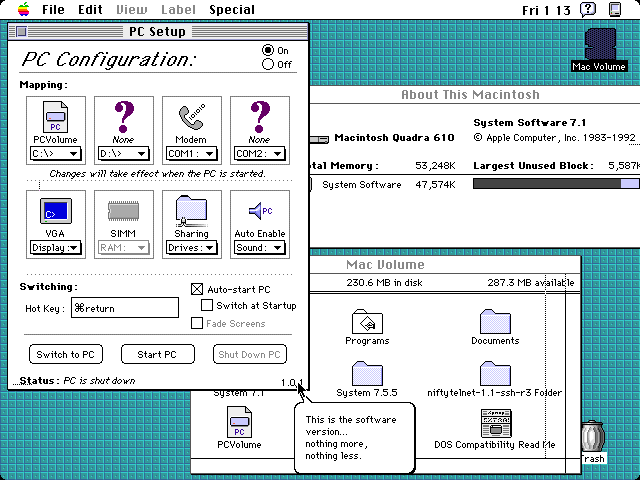Turn PC configuration On
The image size is (640, 480).
click(x=268, y=50)
